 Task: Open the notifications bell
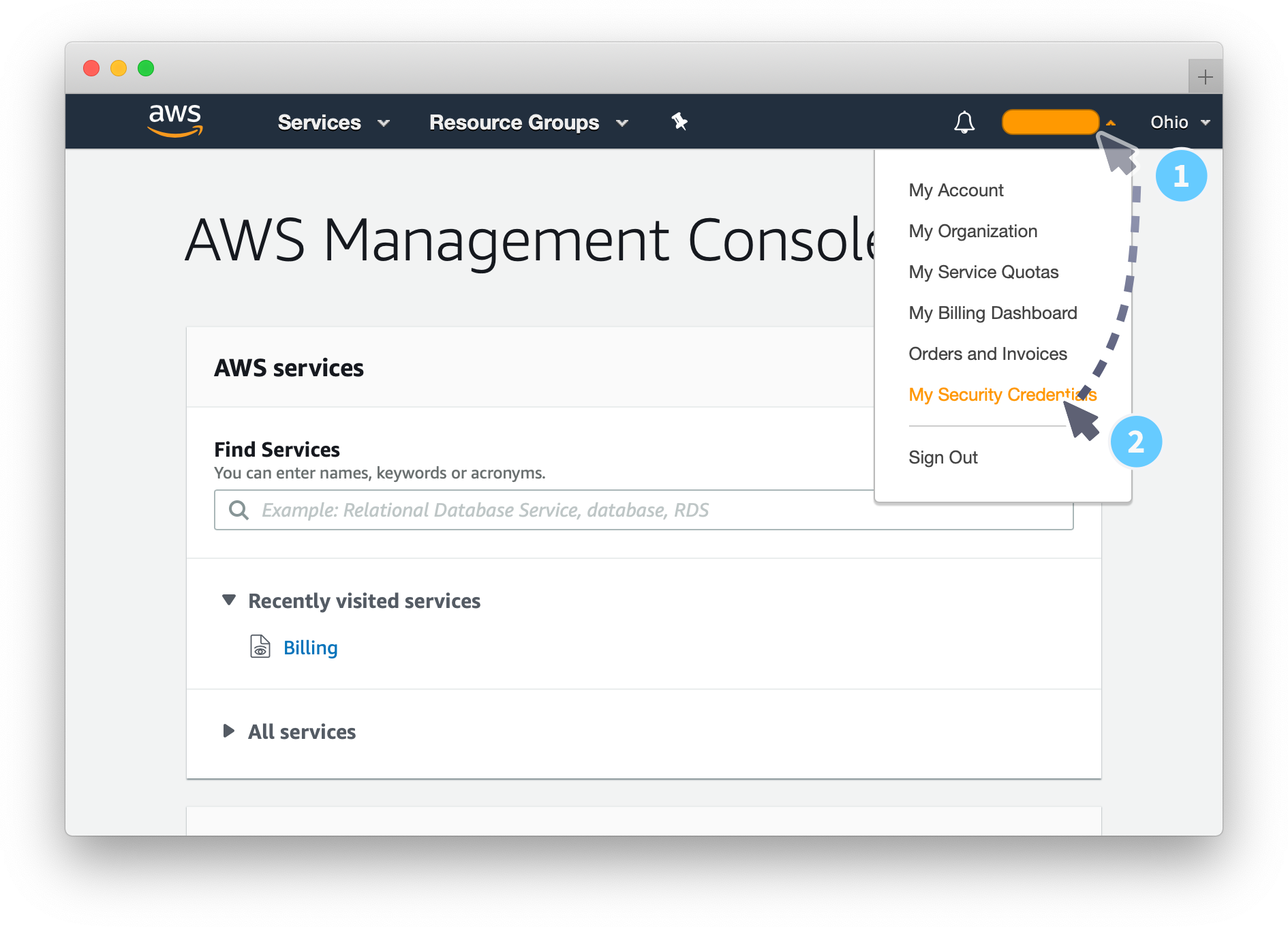coord(964,122)
